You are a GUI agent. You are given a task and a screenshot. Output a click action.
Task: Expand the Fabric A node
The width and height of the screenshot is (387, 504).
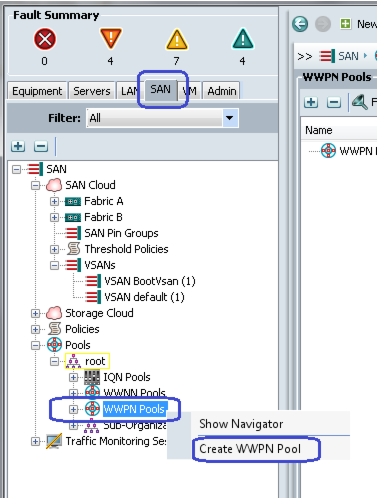(x=54, y=201)
